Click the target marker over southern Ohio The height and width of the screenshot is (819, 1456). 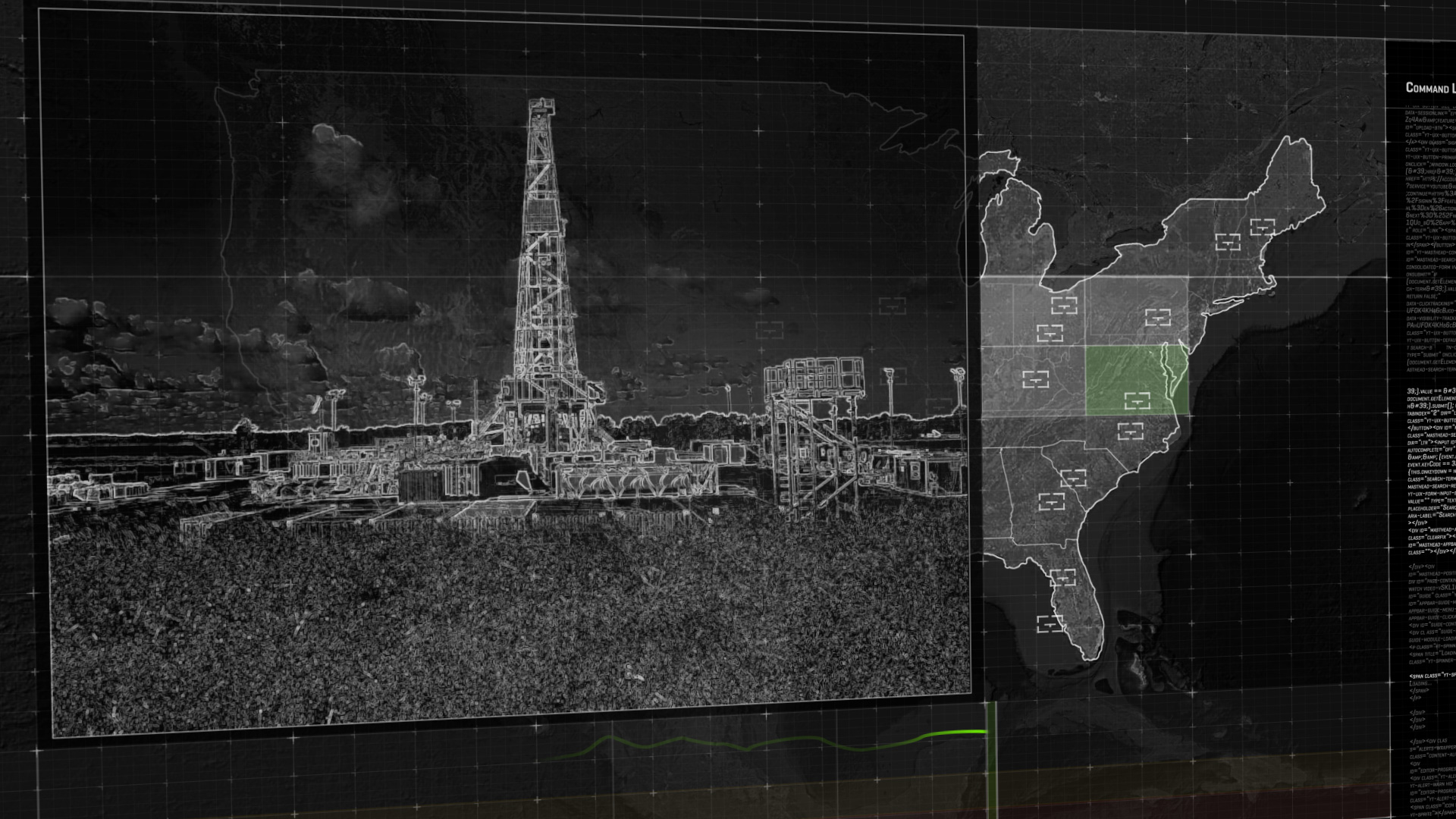[1050, 333]
